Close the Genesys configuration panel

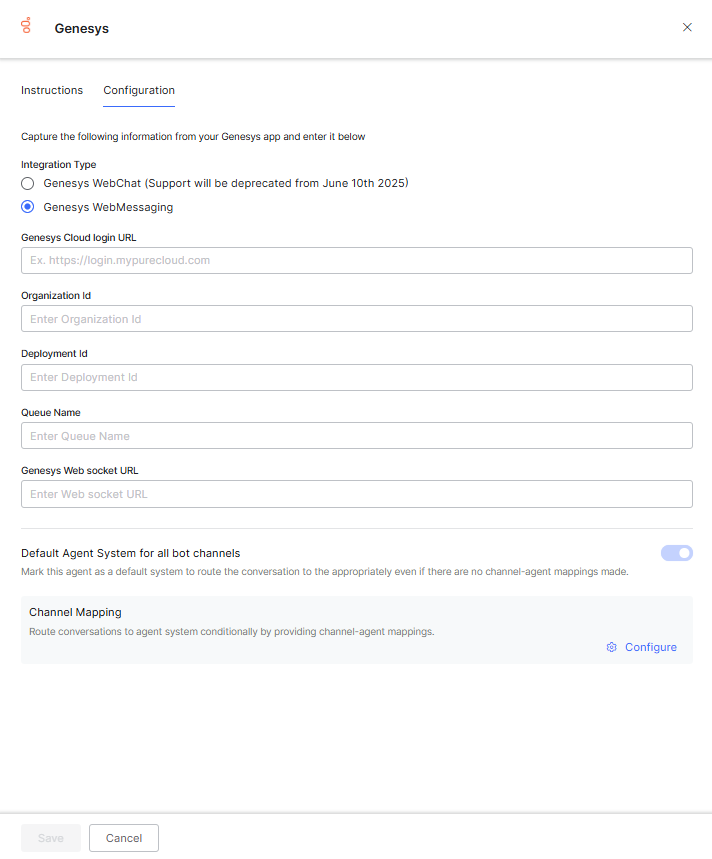(x=687, y=28)
